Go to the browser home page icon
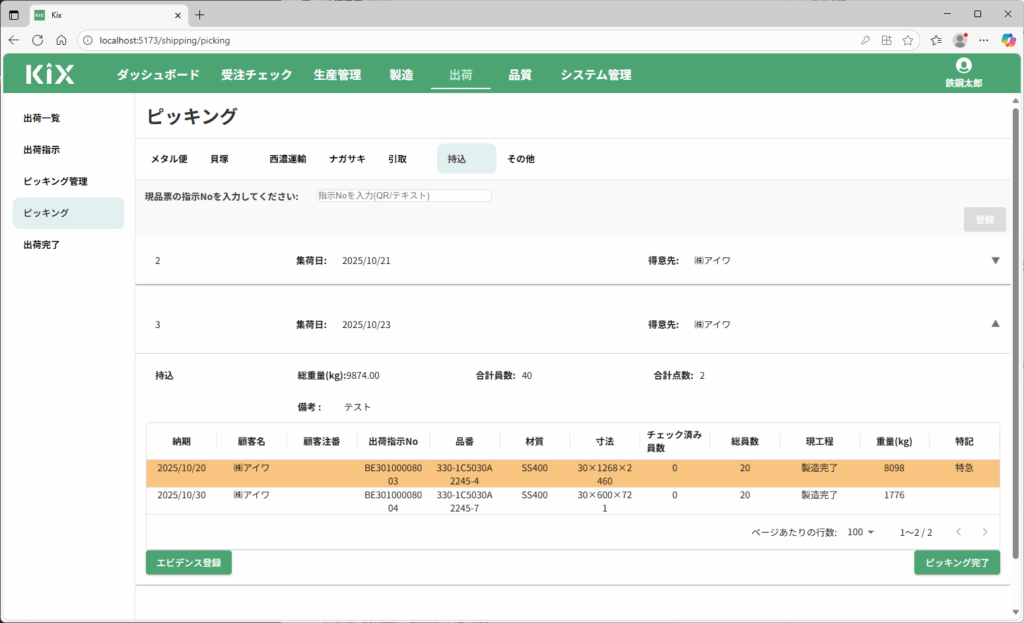 [x=61, y=40]
